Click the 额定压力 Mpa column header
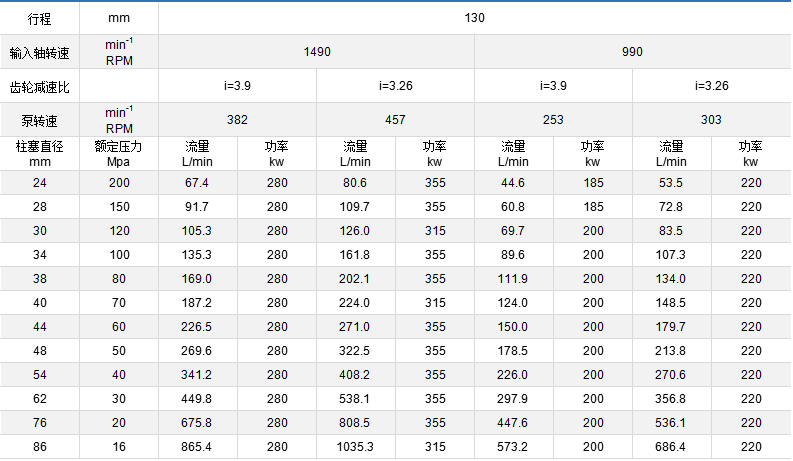This screenshot has width=793, height=461. click(x=119, y=153)
